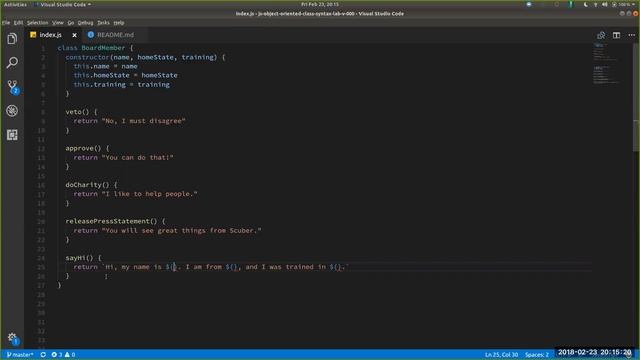The image size is (640, 360).
Task: Open the Visual Studio Code app menu
Action: 63,4
